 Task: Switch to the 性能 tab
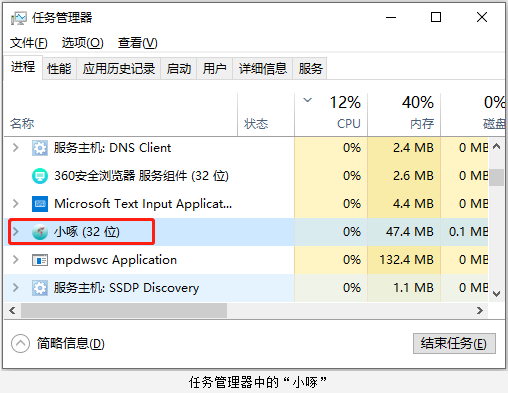(59, 69)
